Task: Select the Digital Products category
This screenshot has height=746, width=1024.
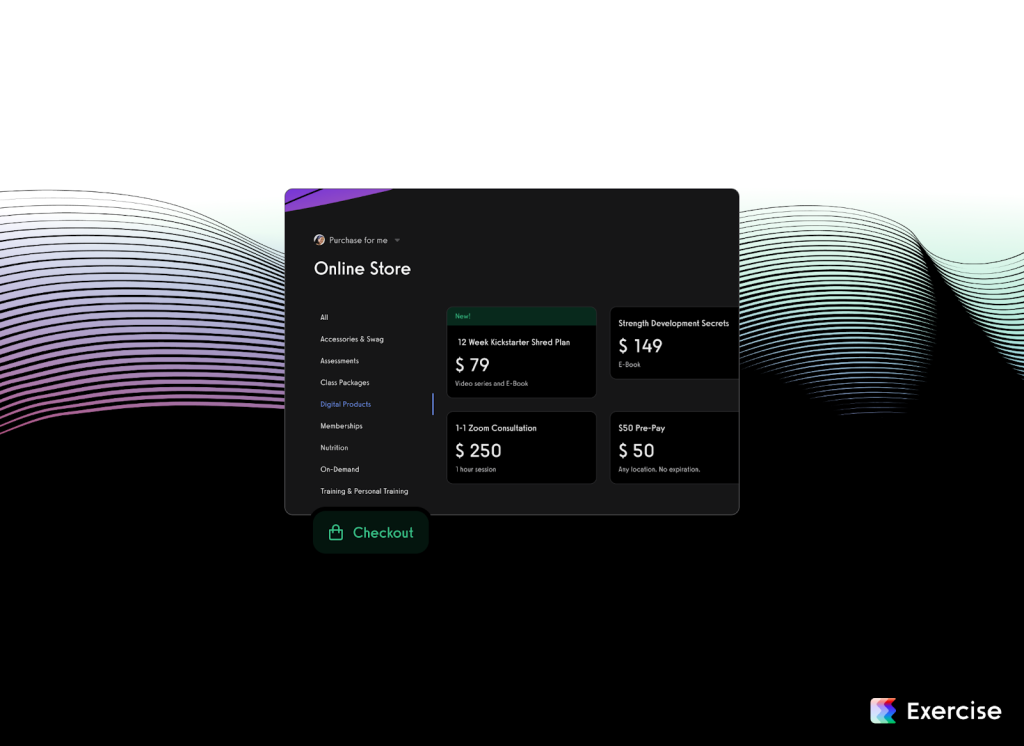Action: tap(346, 405)
